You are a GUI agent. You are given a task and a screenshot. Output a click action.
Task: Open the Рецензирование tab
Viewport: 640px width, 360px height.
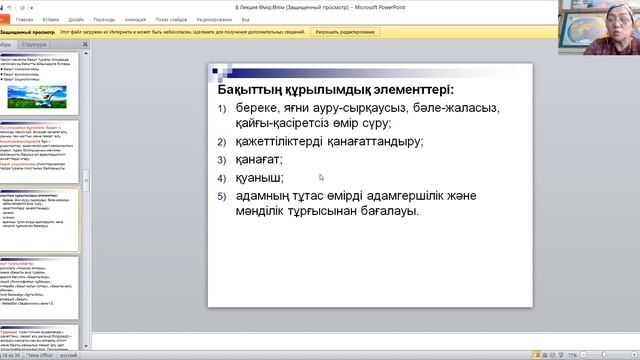[x=214, y=20]
